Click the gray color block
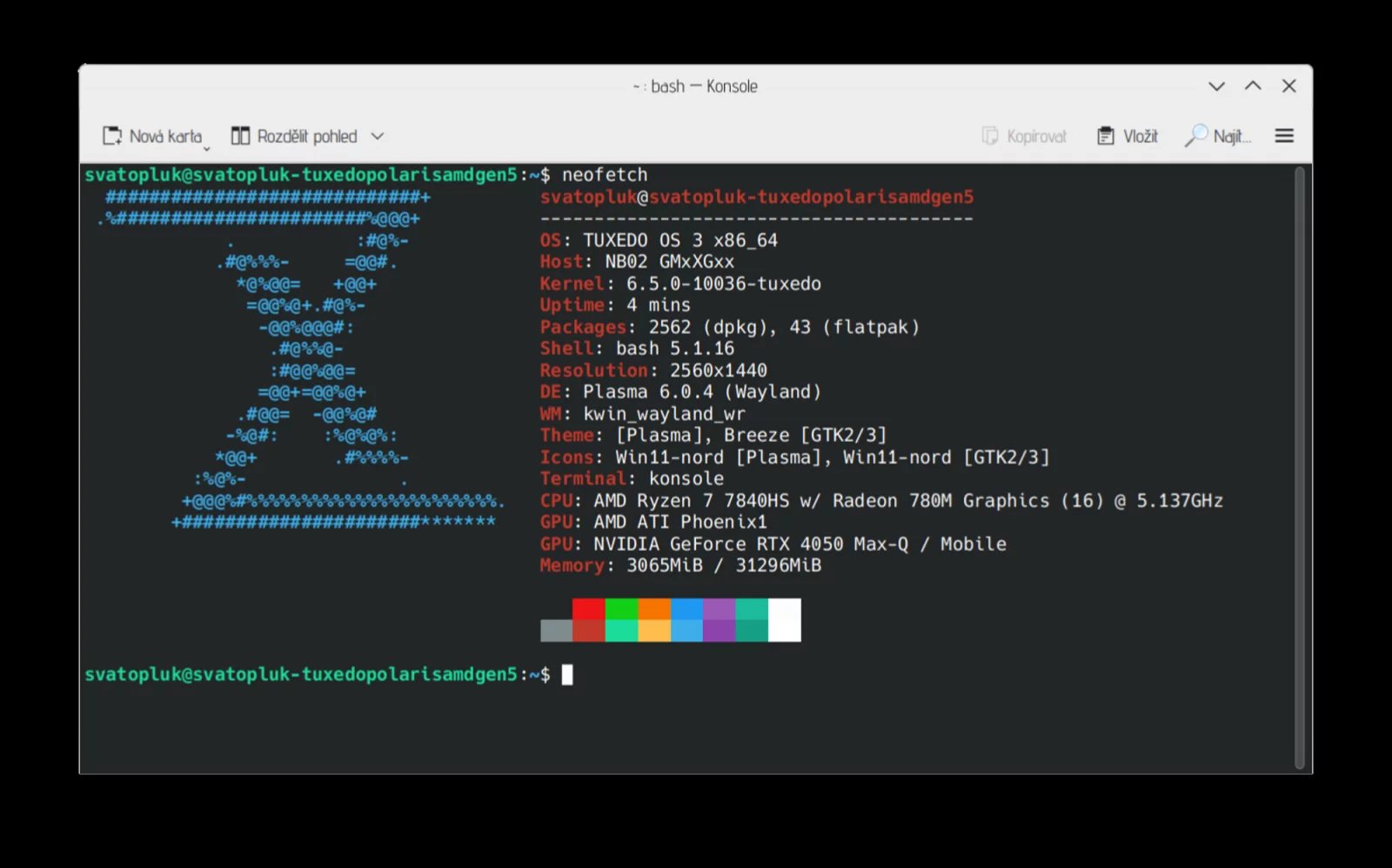 [x=557, y=631]
